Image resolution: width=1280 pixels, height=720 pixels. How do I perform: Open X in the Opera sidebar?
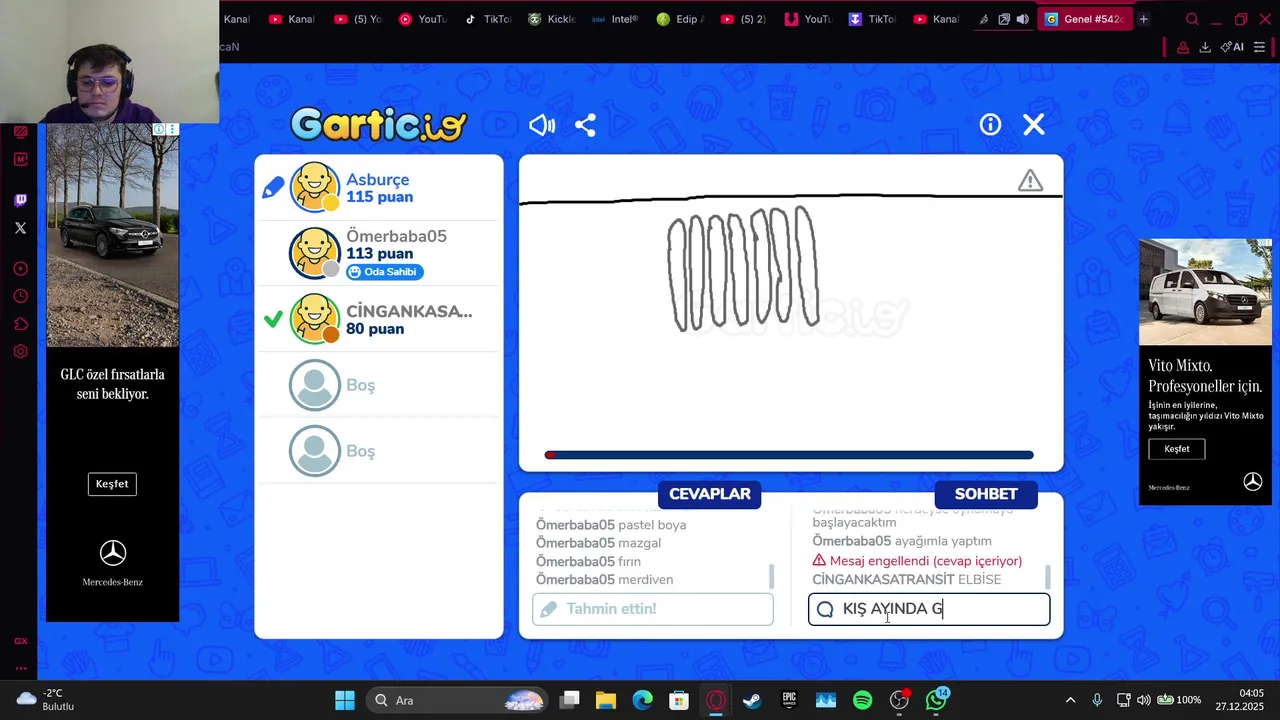tap(20, 228)
